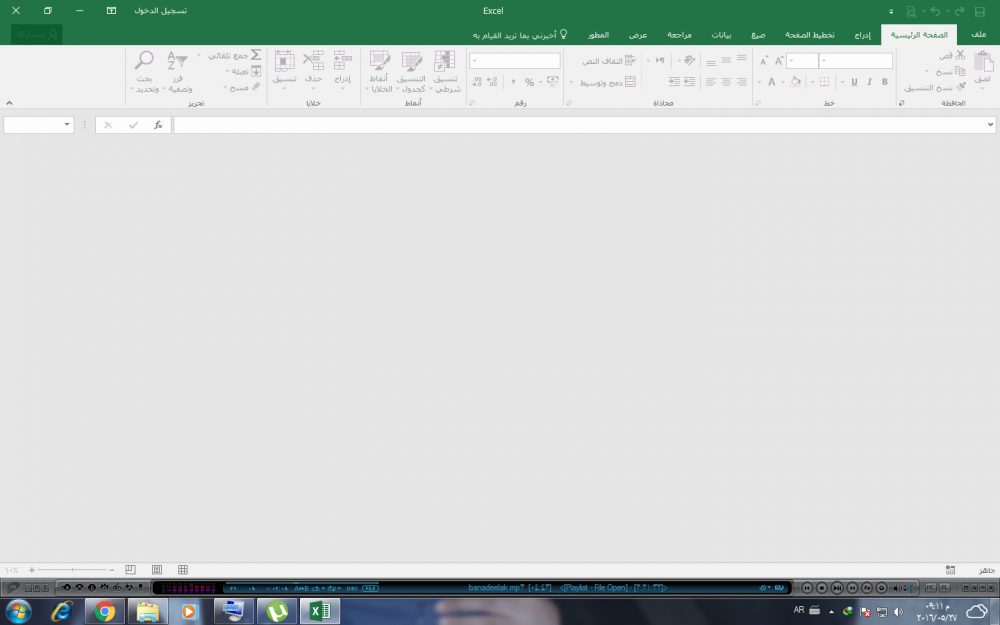
Task: Open the Merge & Center (دمج وتوسيط) dropdown arrow
Action: (x=571, y=82)
